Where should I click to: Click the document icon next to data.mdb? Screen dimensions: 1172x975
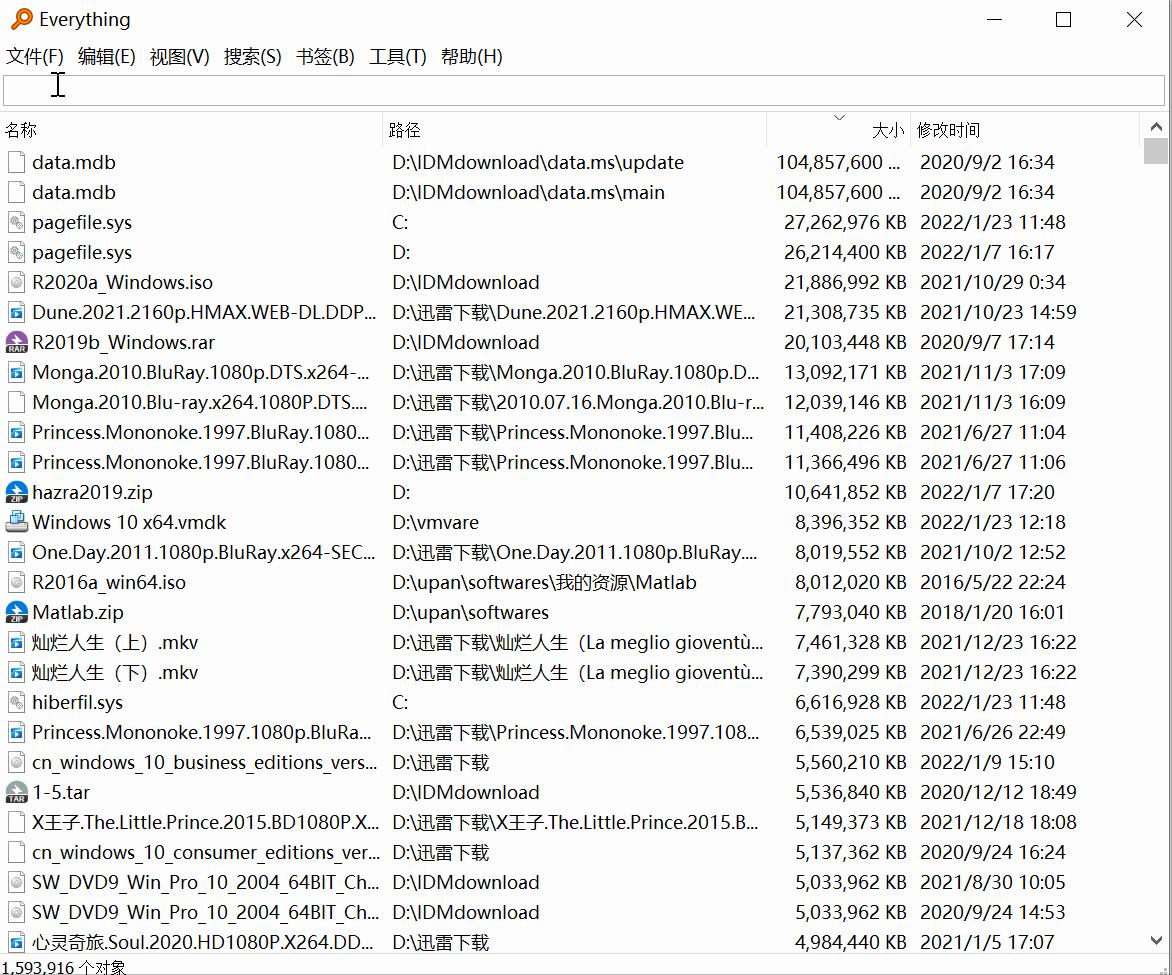pyautogui.click(x=16, y=162)
